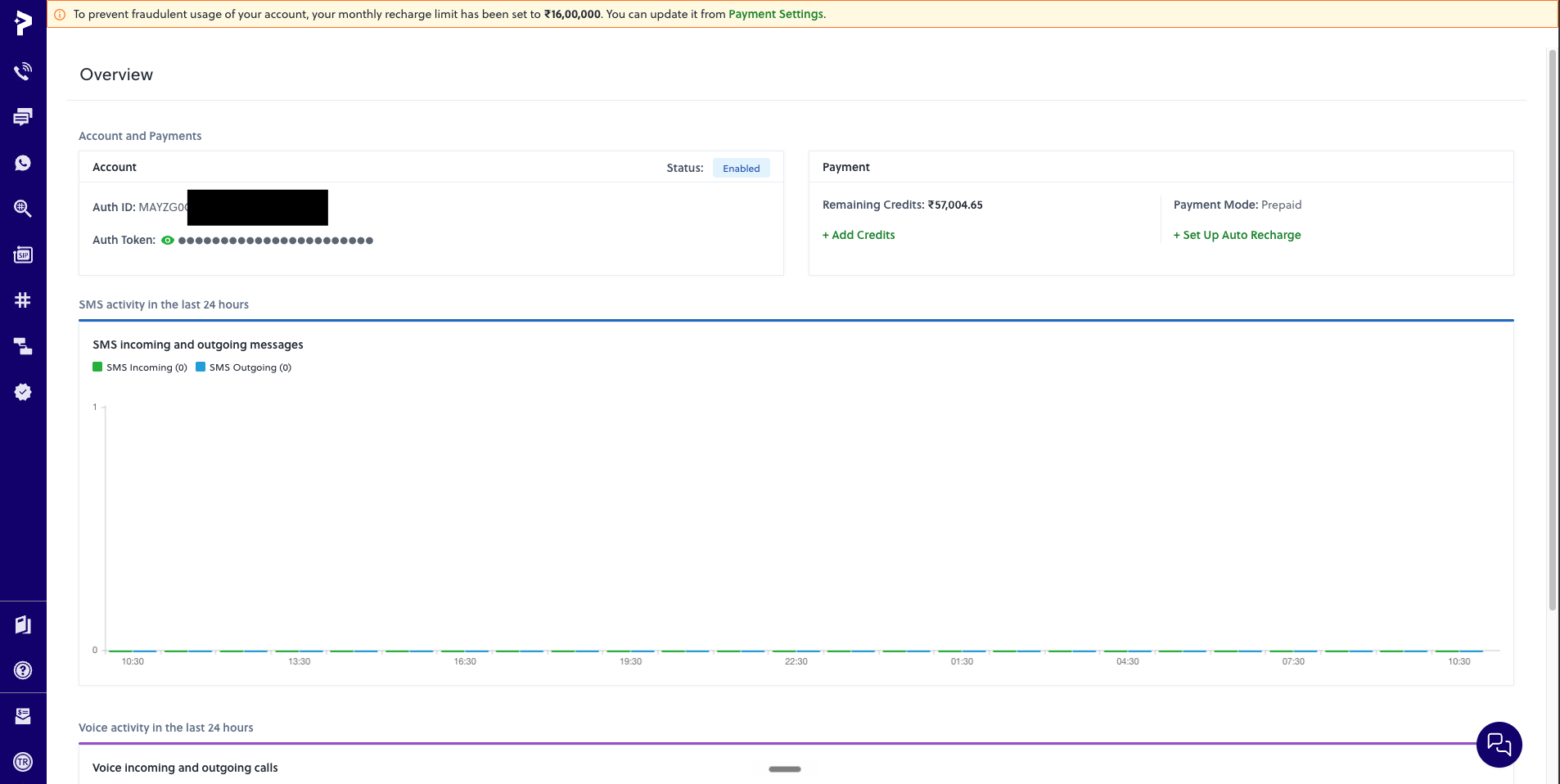Open the Voice section phone icon
This screenshot has height=784, width=1560.
pos(23,71)
